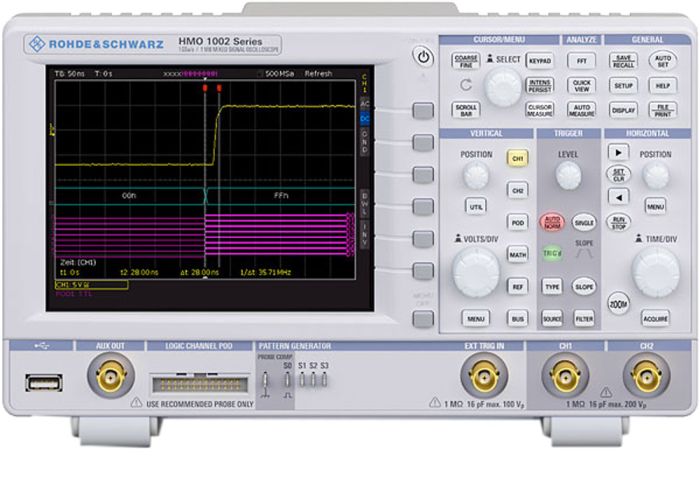Select the MATH channel button

coord(517,254)
